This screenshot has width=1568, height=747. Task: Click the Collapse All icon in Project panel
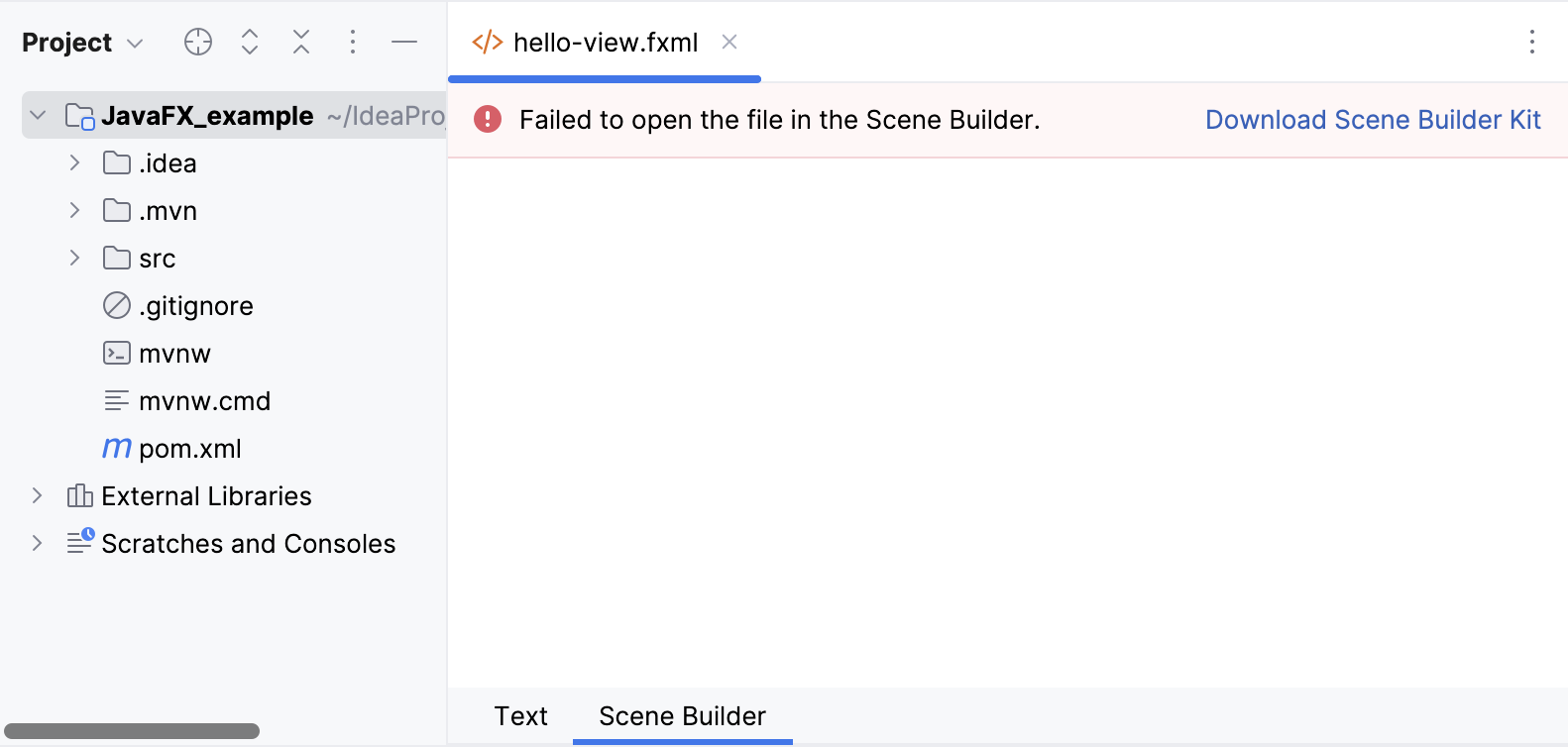pos(300,42)
